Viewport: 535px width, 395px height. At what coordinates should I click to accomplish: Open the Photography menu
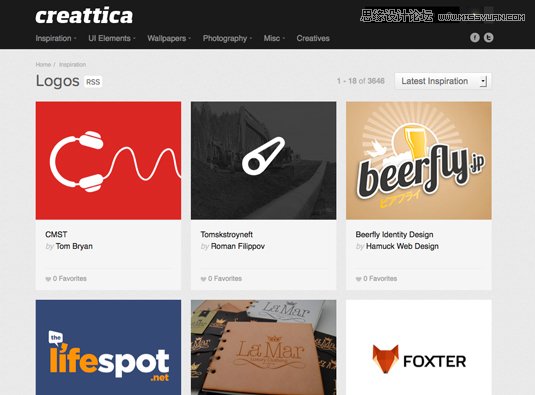tap(227, 38)
